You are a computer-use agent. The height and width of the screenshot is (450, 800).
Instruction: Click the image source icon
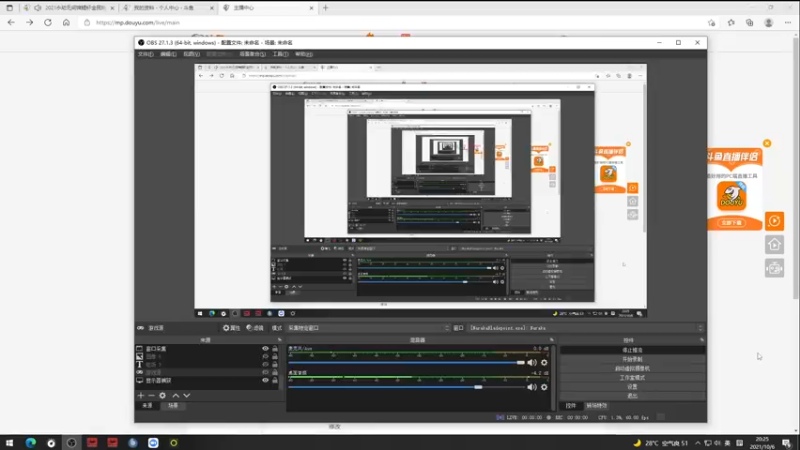click(139, 357)
